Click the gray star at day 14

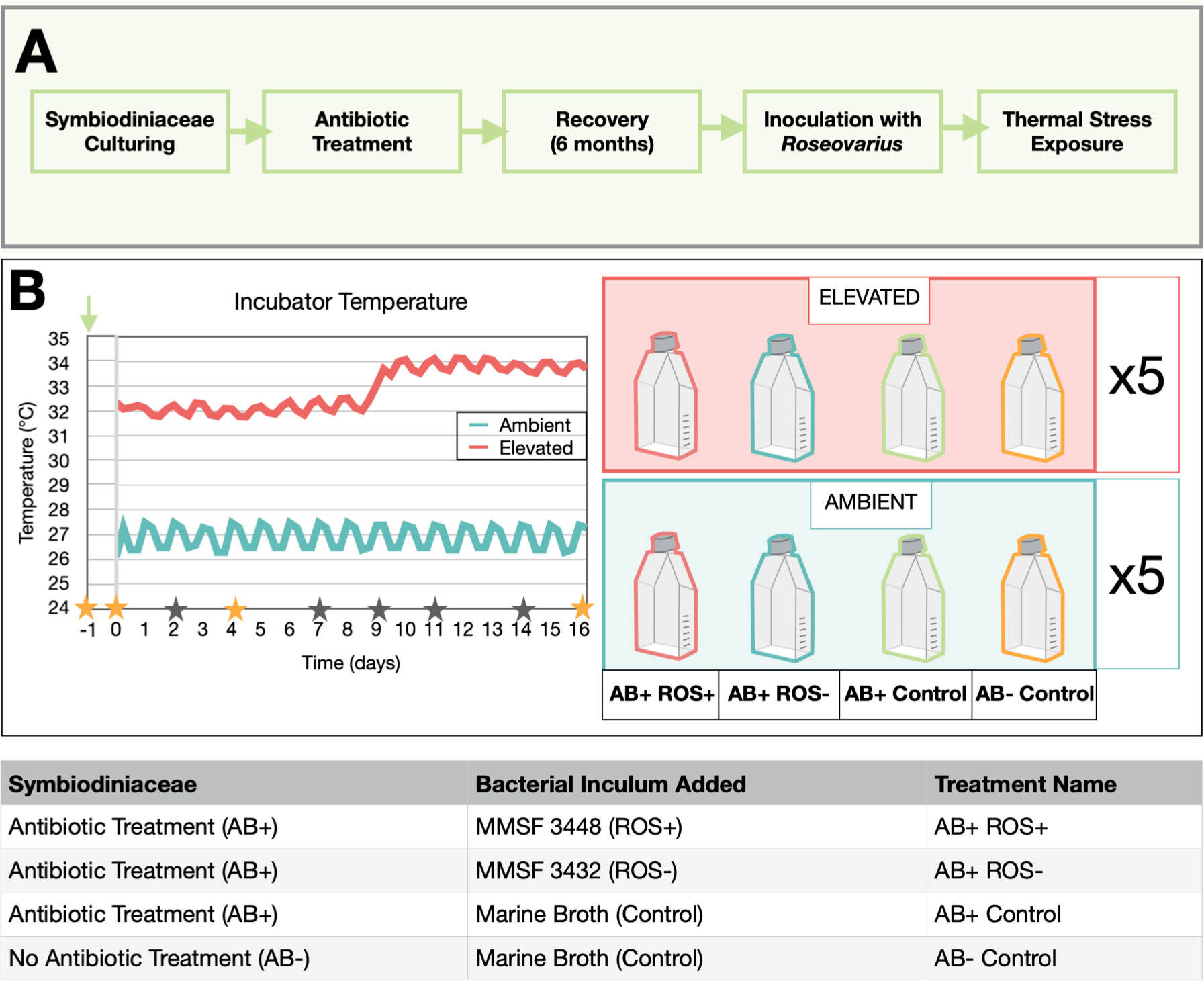click(524, 609)
